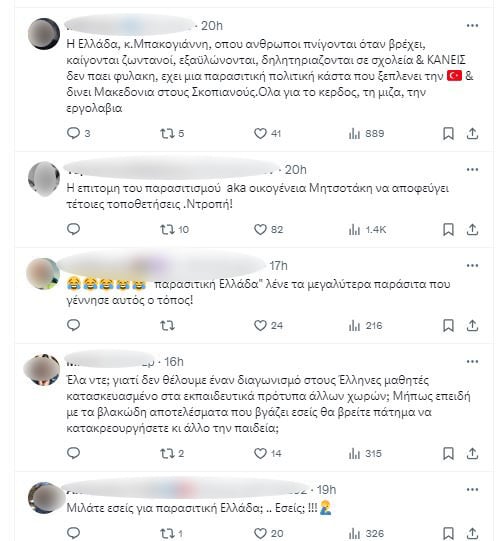
Task: Share the first tweet via upload icon
Action: [472, 134]
